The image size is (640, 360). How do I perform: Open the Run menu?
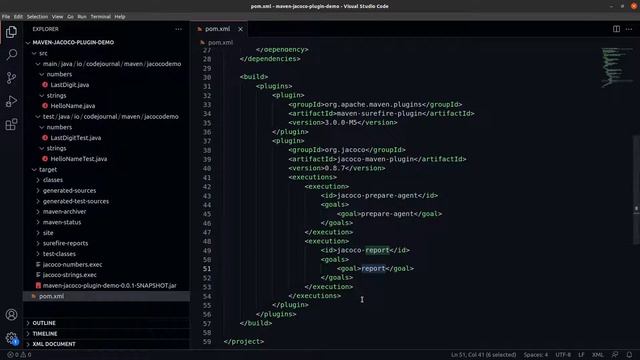pos(82,17)
